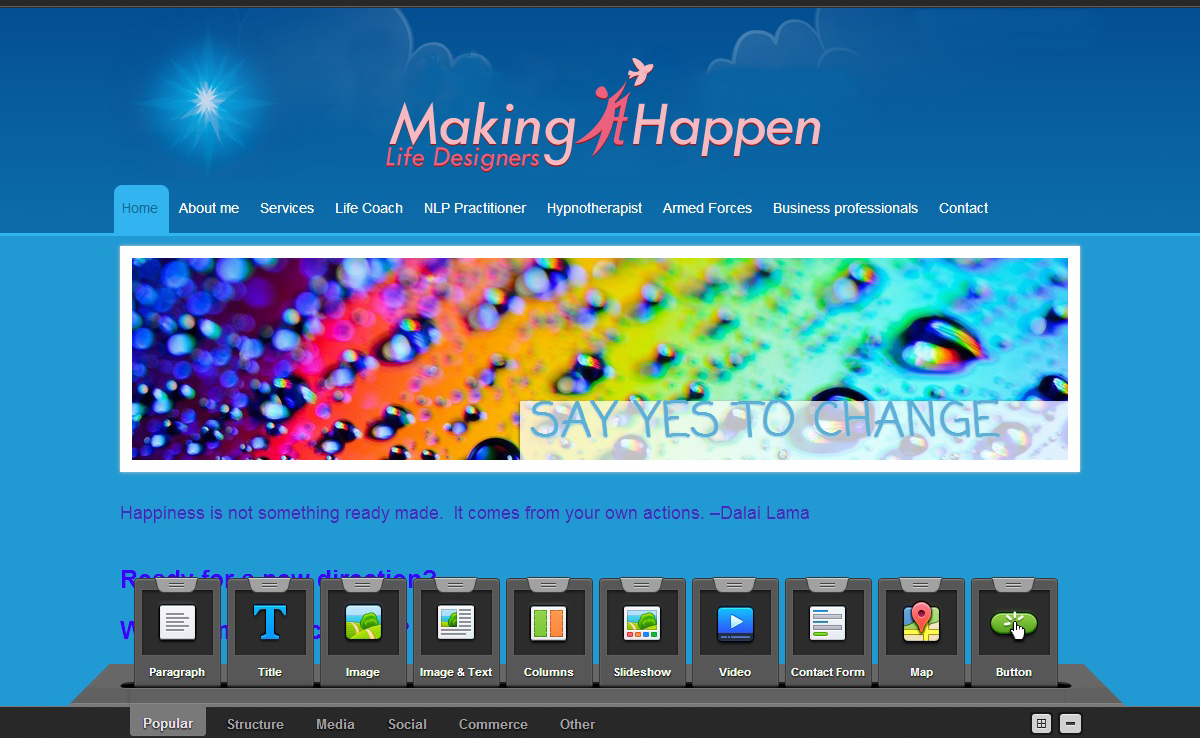Open the Other elements tab
1200x738 pixels.
[577, 724]
